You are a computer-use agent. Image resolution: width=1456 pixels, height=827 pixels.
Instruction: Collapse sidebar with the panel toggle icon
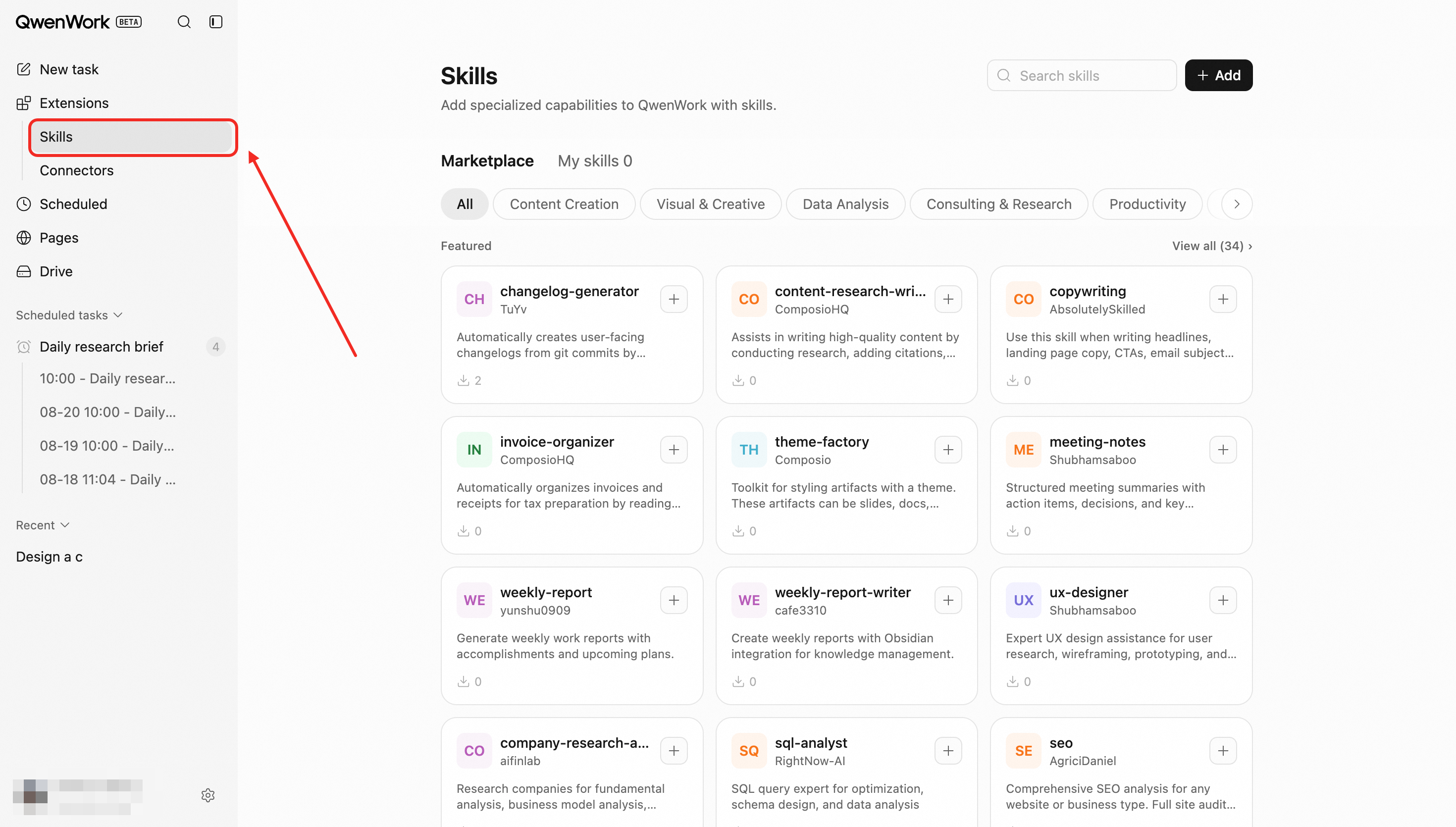click(x=216, y=22)
